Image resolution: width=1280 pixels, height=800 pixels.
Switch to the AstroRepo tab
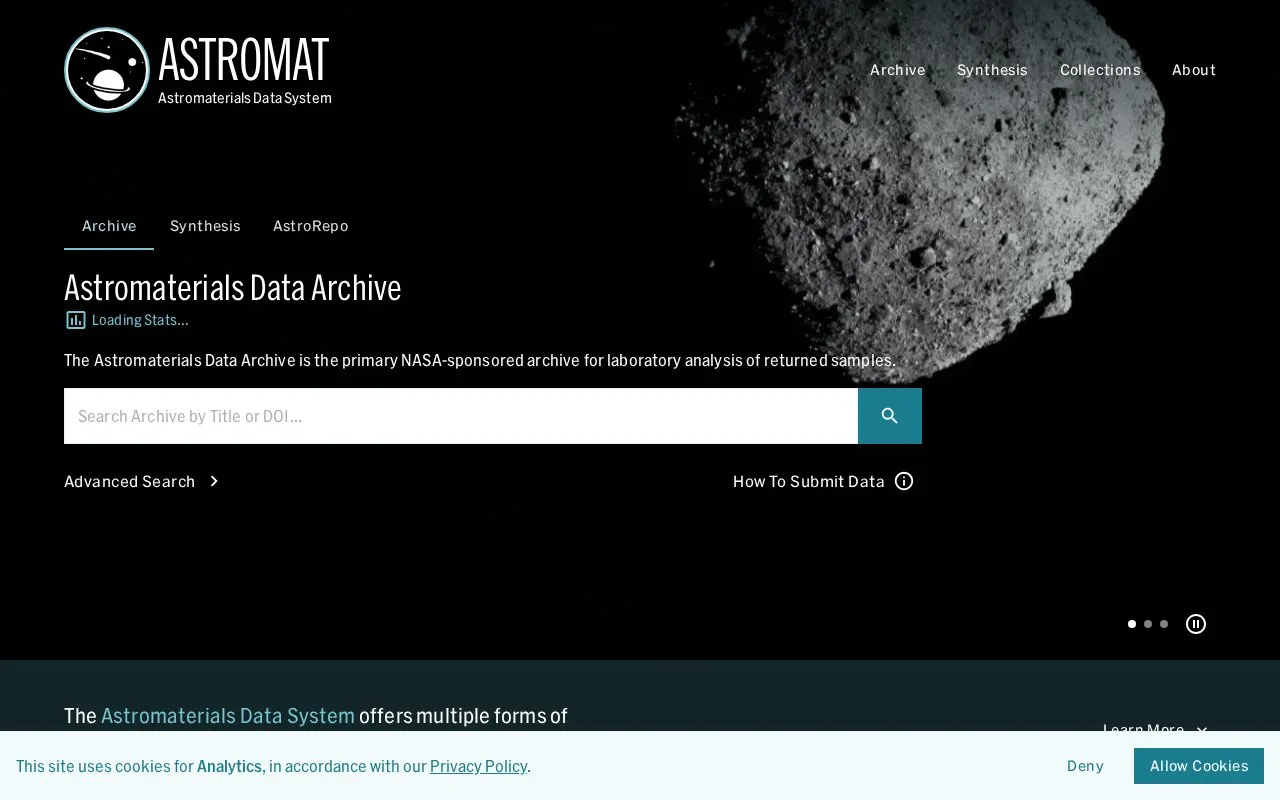310,226
